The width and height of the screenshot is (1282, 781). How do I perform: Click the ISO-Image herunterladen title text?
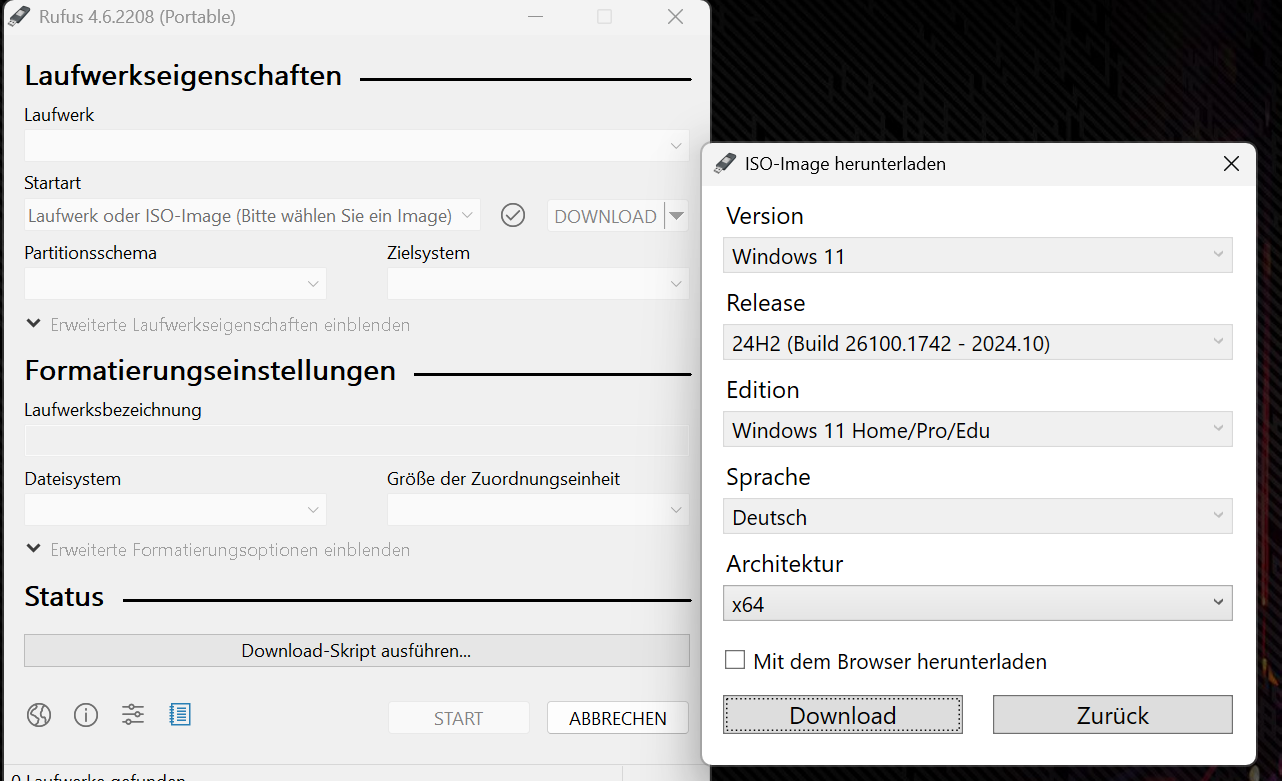point(845,164)
